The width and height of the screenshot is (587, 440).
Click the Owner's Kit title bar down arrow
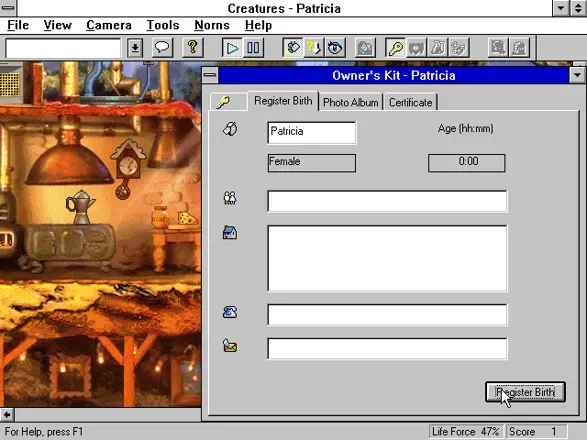pyautogui.click(x=577, y=75)
